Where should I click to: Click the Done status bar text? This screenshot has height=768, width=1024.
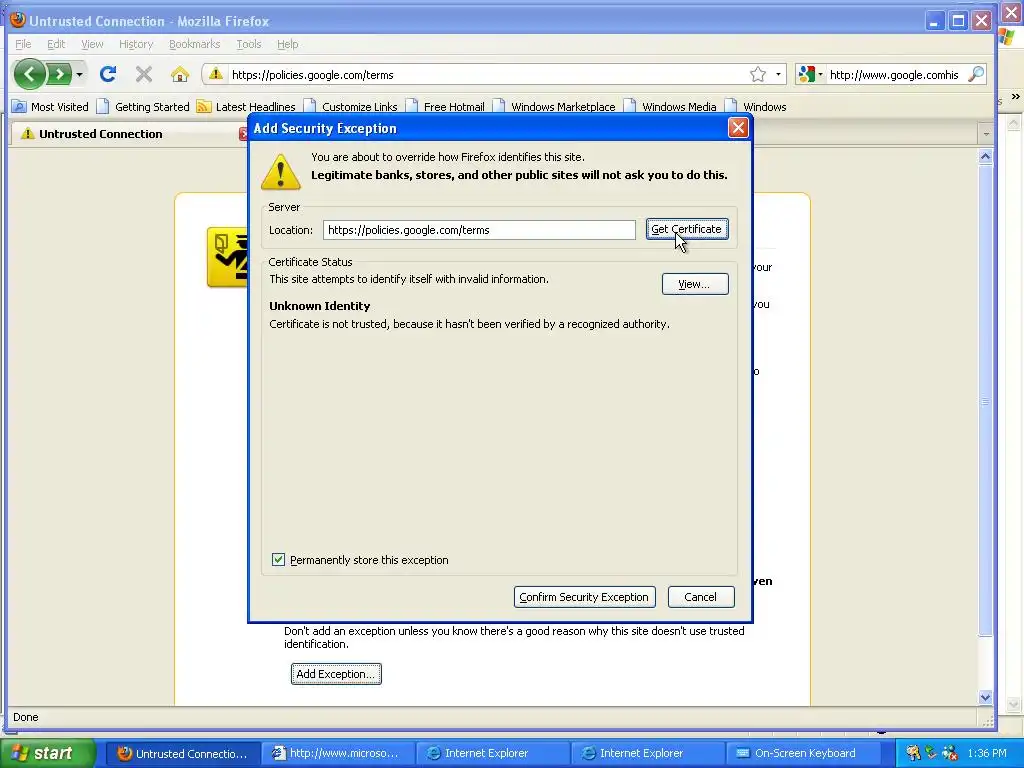tap(25, 717)
